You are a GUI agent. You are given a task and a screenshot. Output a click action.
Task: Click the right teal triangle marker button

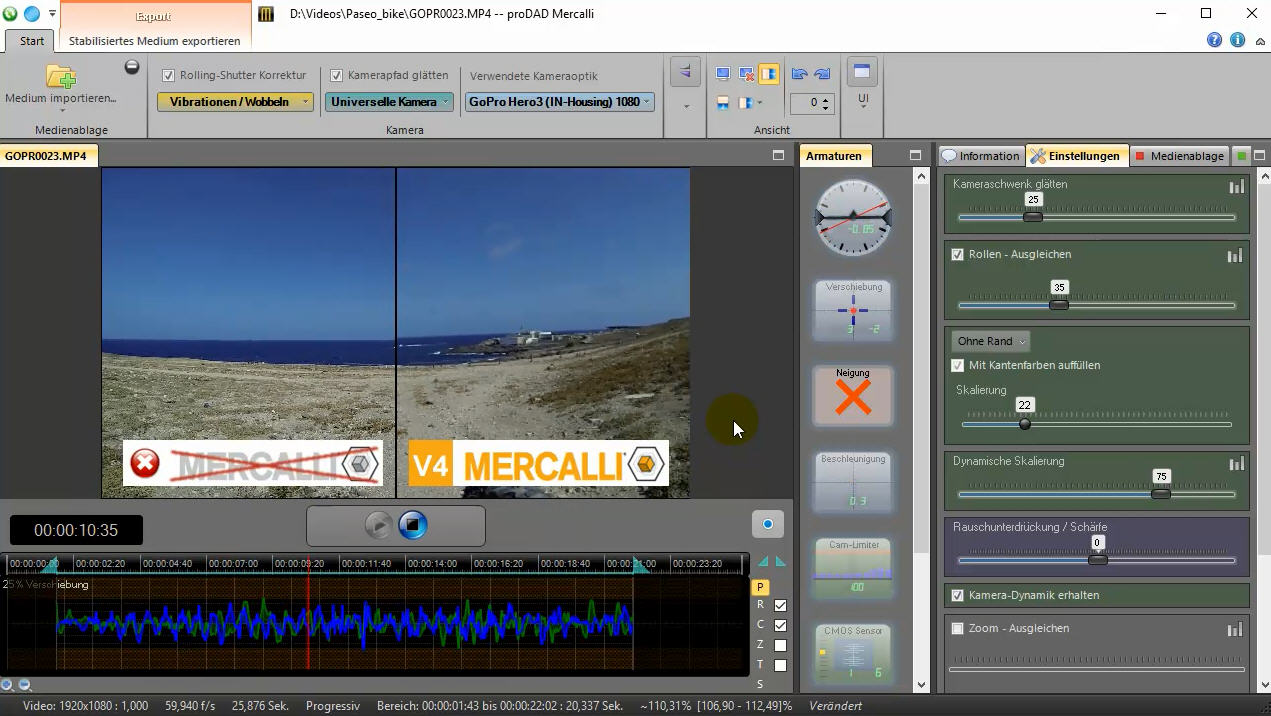coord(781,562)
